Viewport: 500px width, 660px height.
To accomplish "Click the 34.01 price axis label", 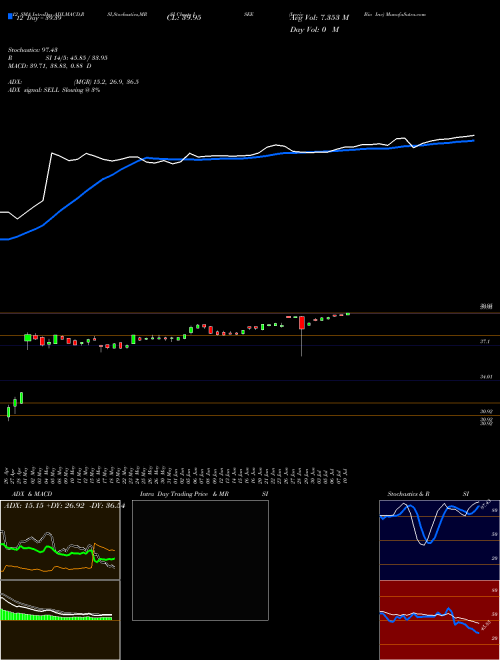I will 486,377.
